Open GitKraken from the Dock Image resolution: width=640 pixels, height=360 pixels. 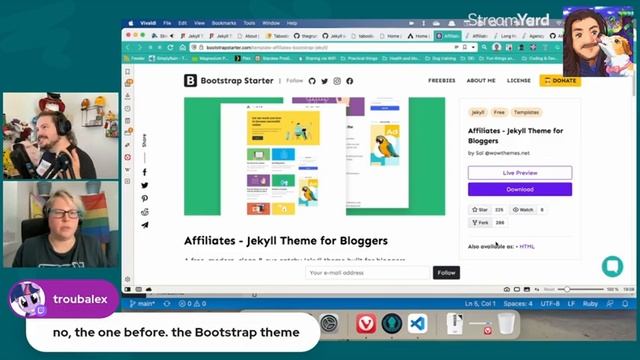pyautogui.click(x=391, y=324)
